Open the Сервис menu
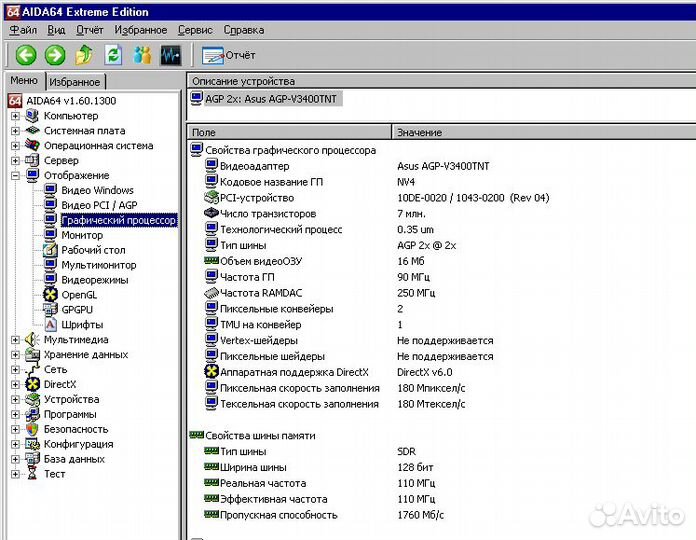Image resolution: width=696 pixels, height=540 pixels. coord(195,30)
